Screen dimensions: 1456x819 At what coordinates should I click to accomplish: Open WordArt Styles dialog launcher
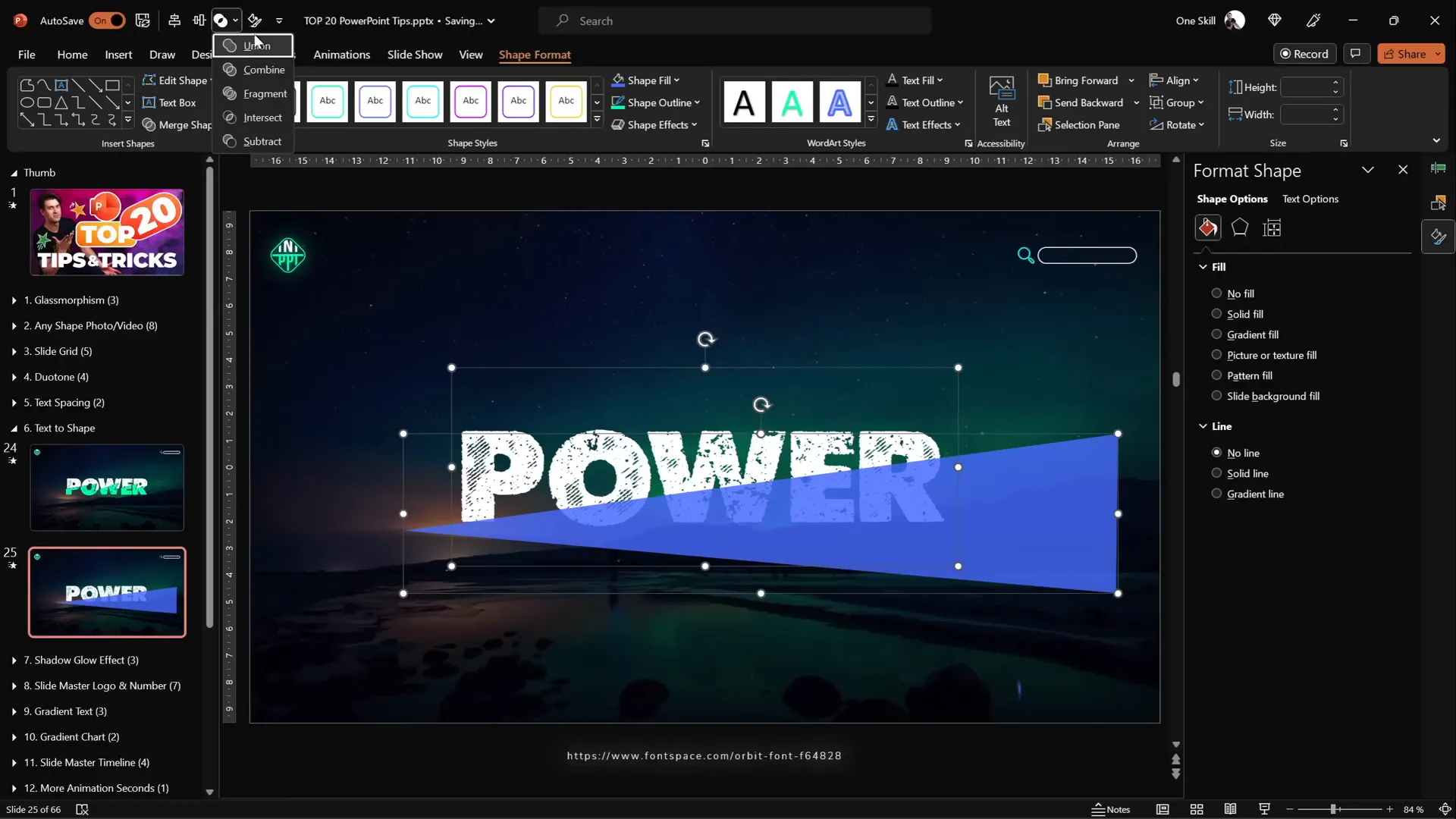click(968, 143)
